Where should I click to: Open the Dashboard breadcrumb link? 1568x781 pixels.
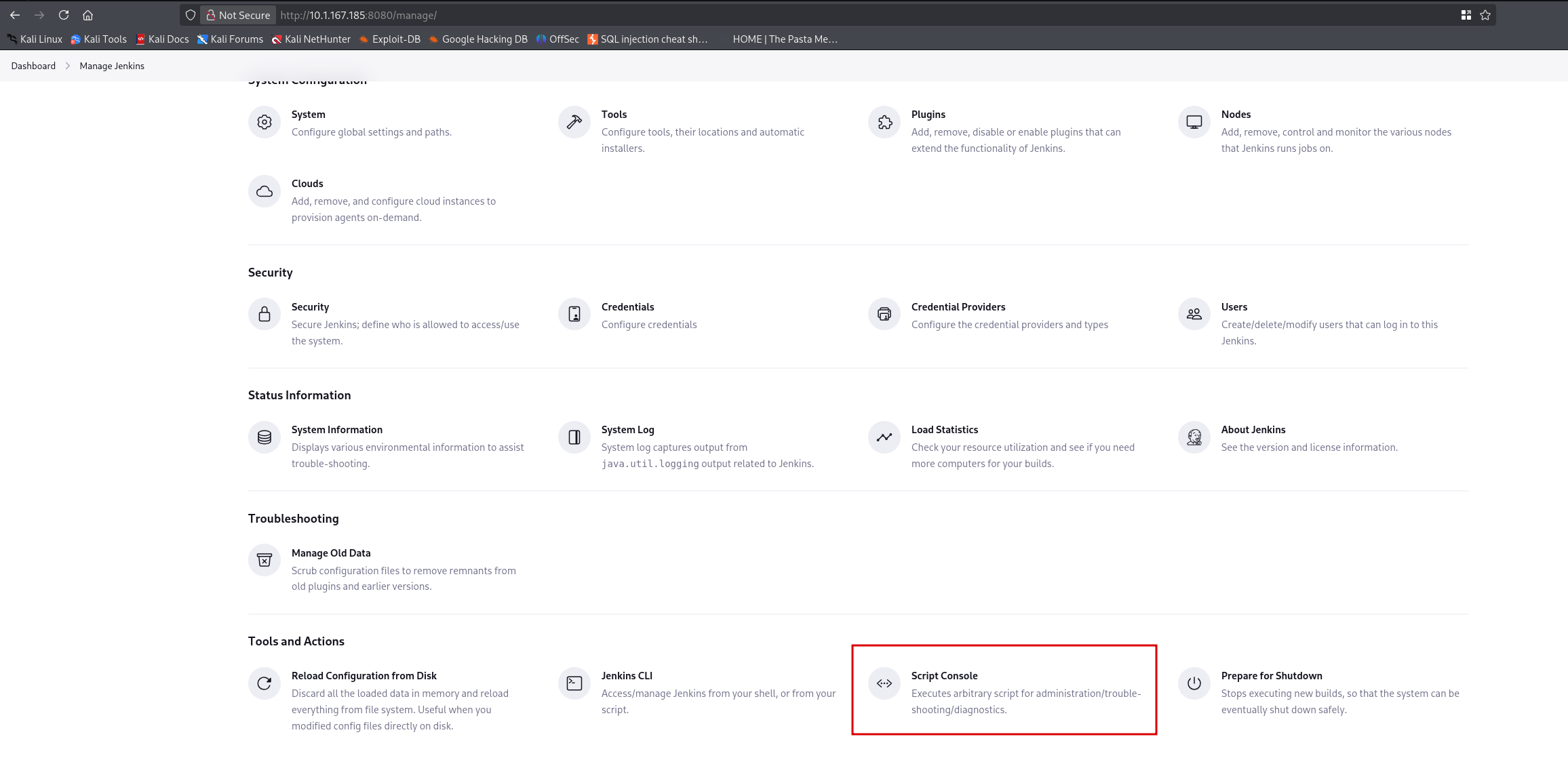pyautogui.click(x=33, y=66)
